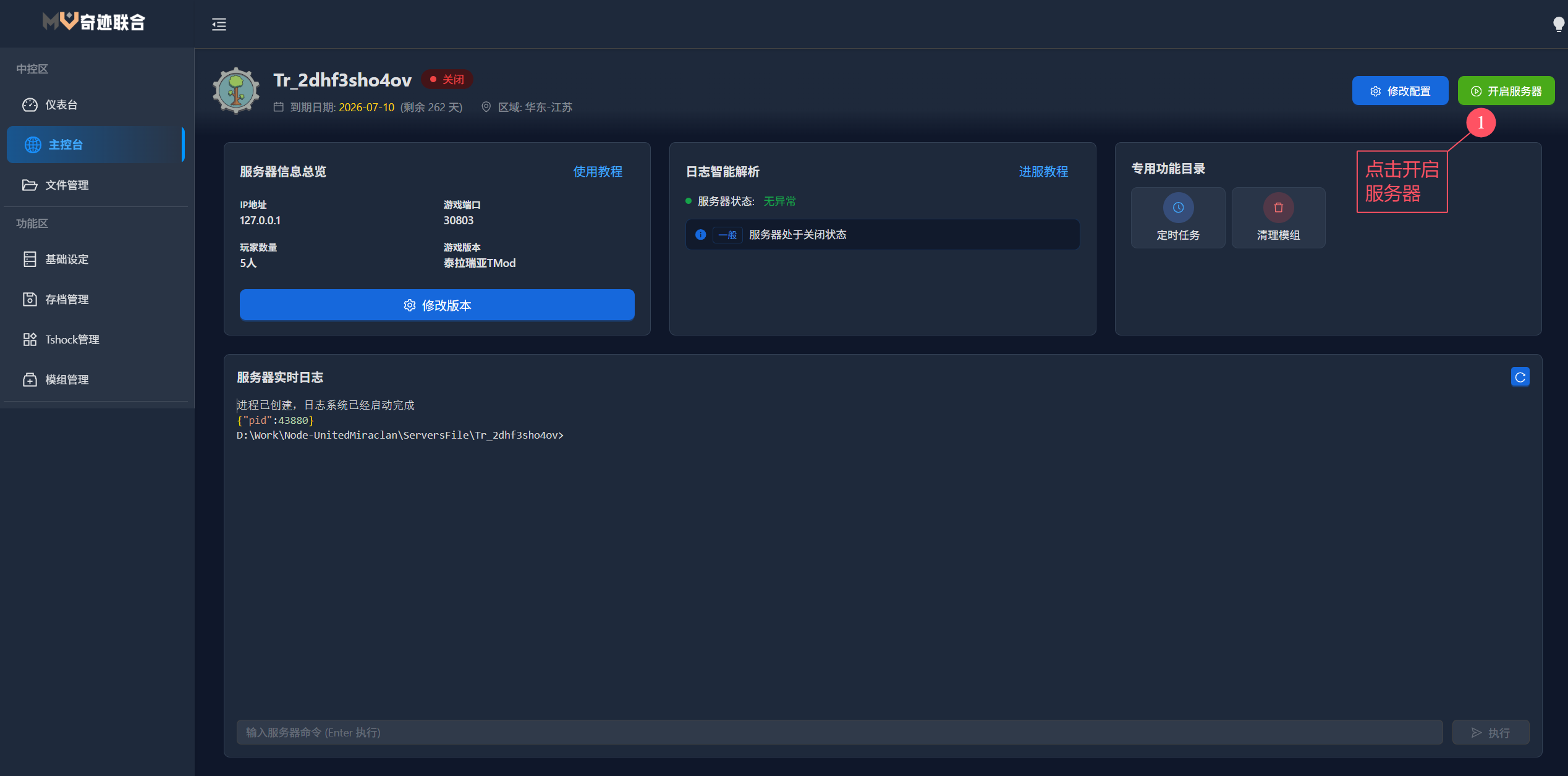Click the 修改配置 button
1568x776 pixels.
(1399, 91)
